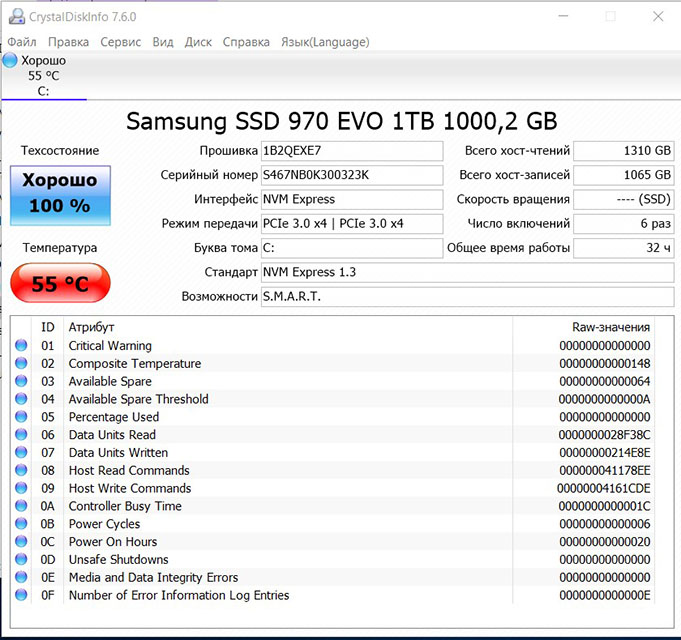Click the status orb for Available Spare Threshold
Screen dimensions: 681x640
(21, 399)
